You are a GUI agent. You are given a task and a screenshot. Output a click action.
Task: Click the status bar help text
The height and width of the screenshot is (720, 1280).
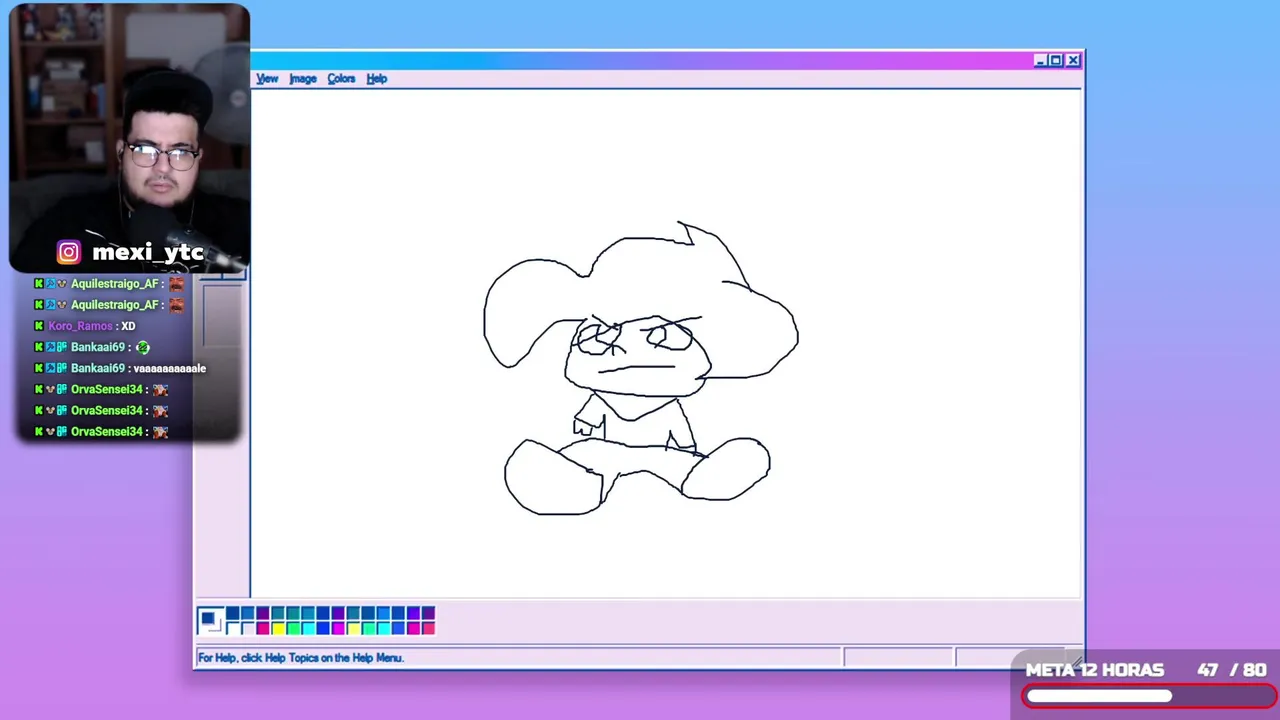[300, 658]
